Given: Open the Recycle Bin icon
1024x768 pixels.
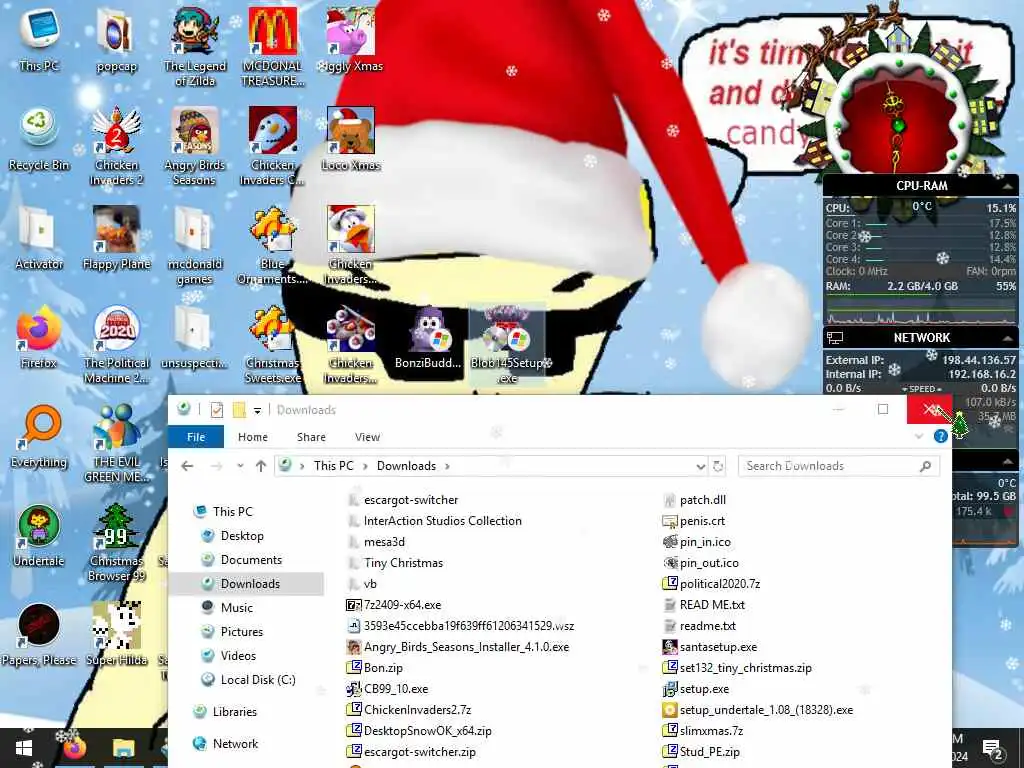Looking at the screenshot, I should point(39,139).
